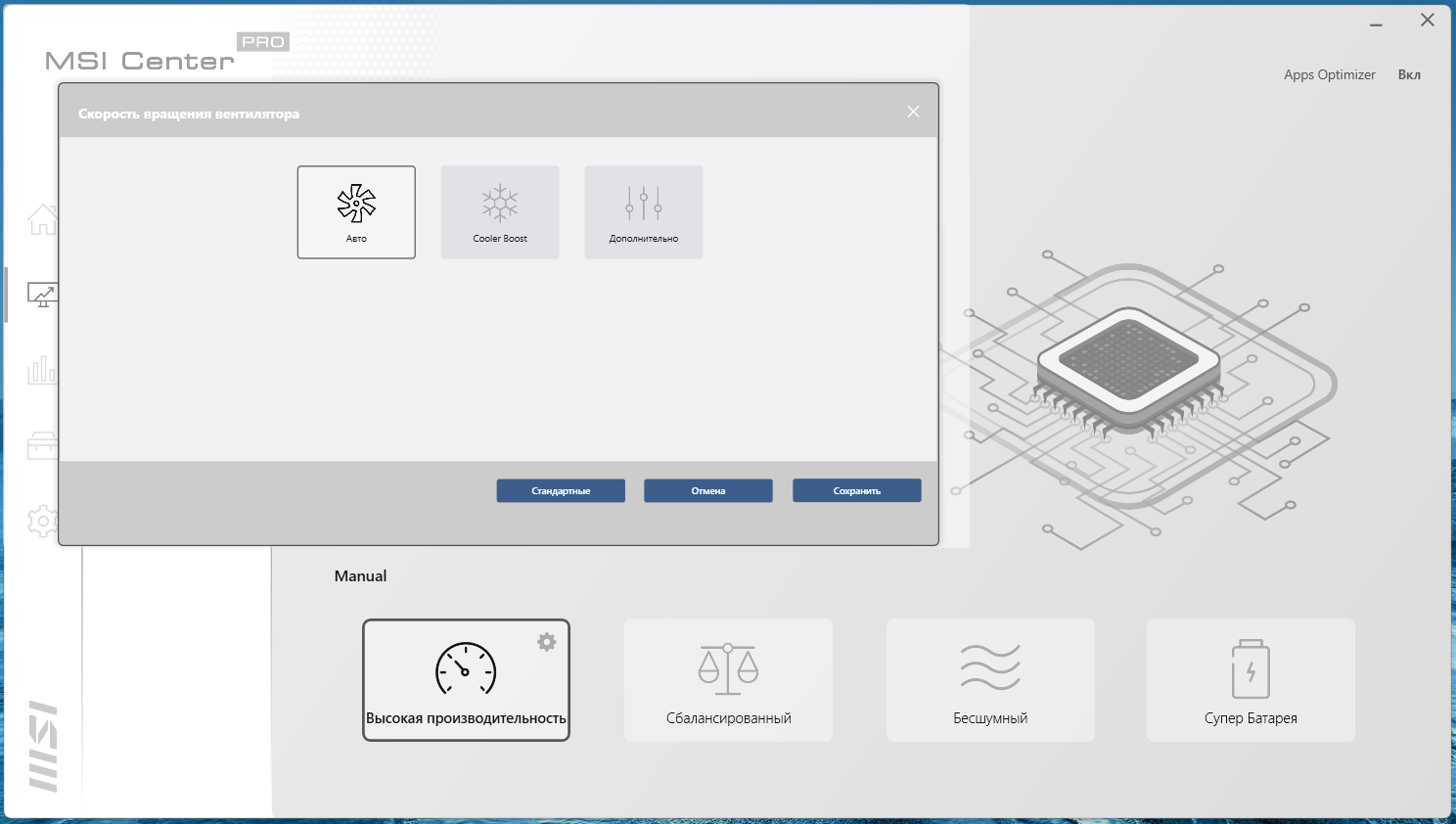Click the Apps Optimizer label
The image size is (1456, 824).
tap(1330, 75)
